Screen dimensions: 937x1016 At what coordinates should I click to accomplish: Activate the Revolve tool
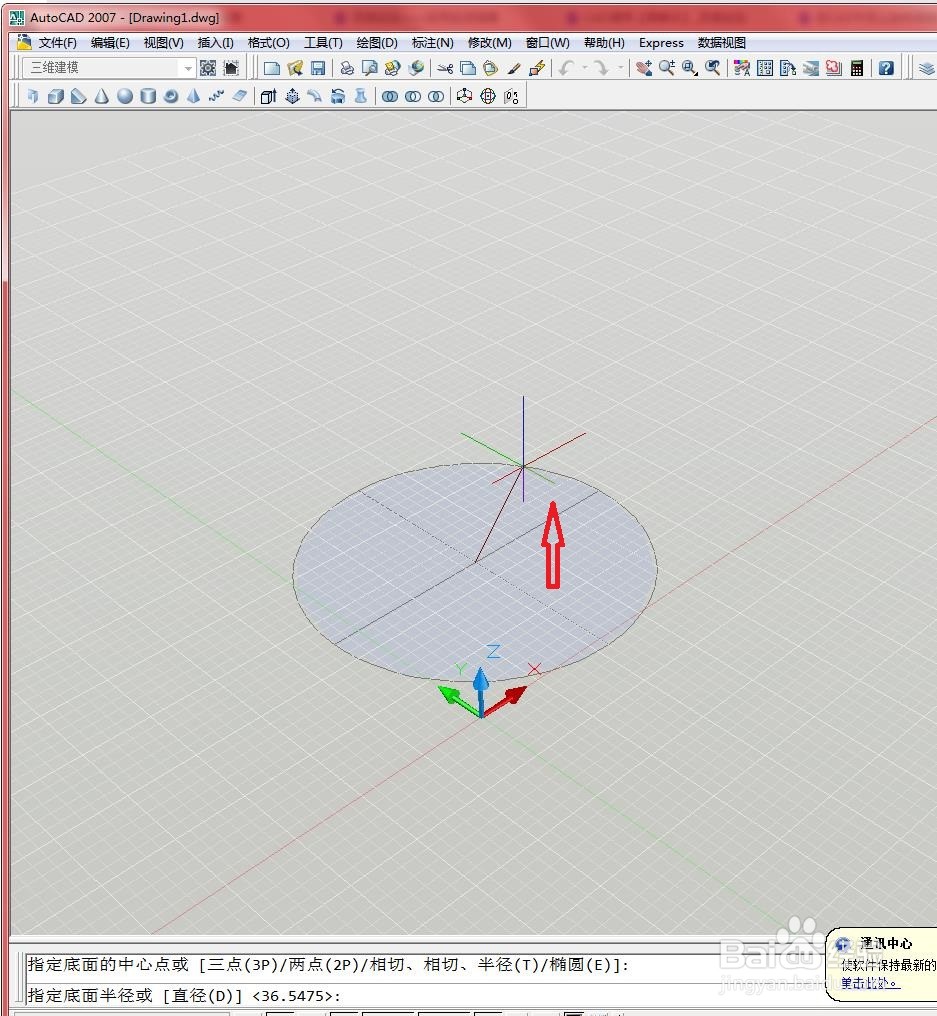338,97
